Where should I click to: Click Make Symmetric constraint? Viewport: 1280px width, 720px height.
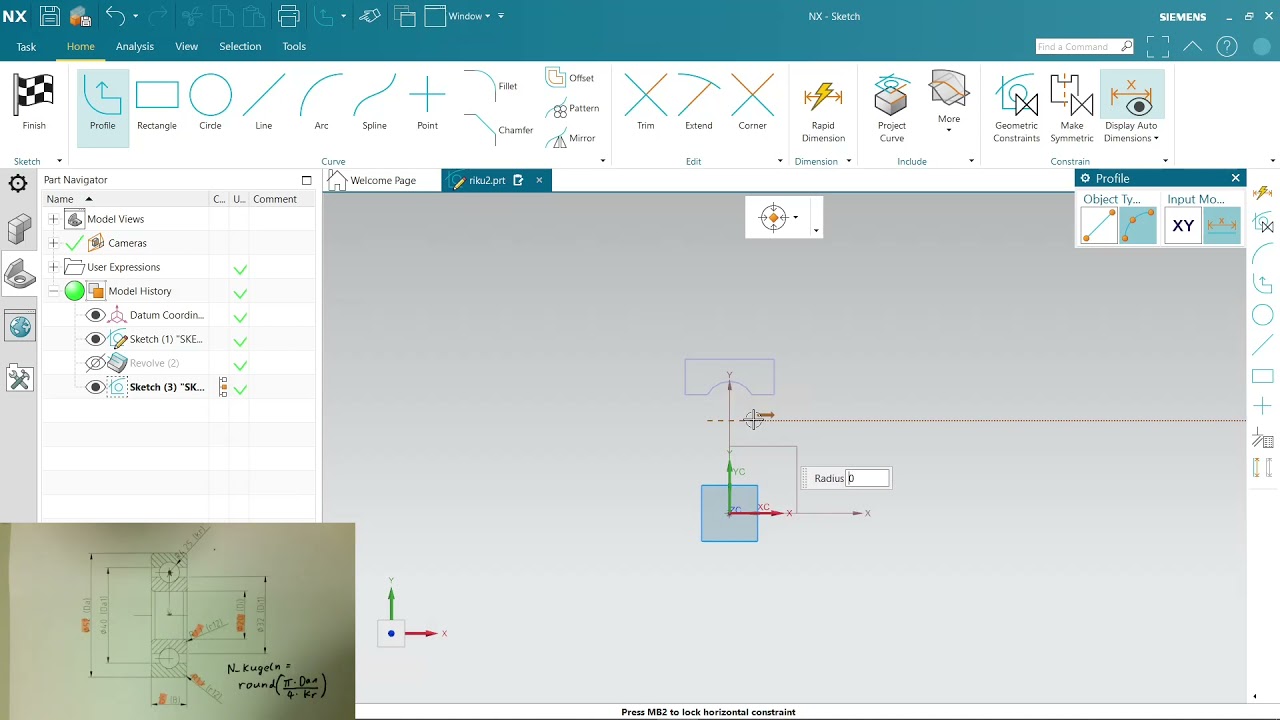1072,108
